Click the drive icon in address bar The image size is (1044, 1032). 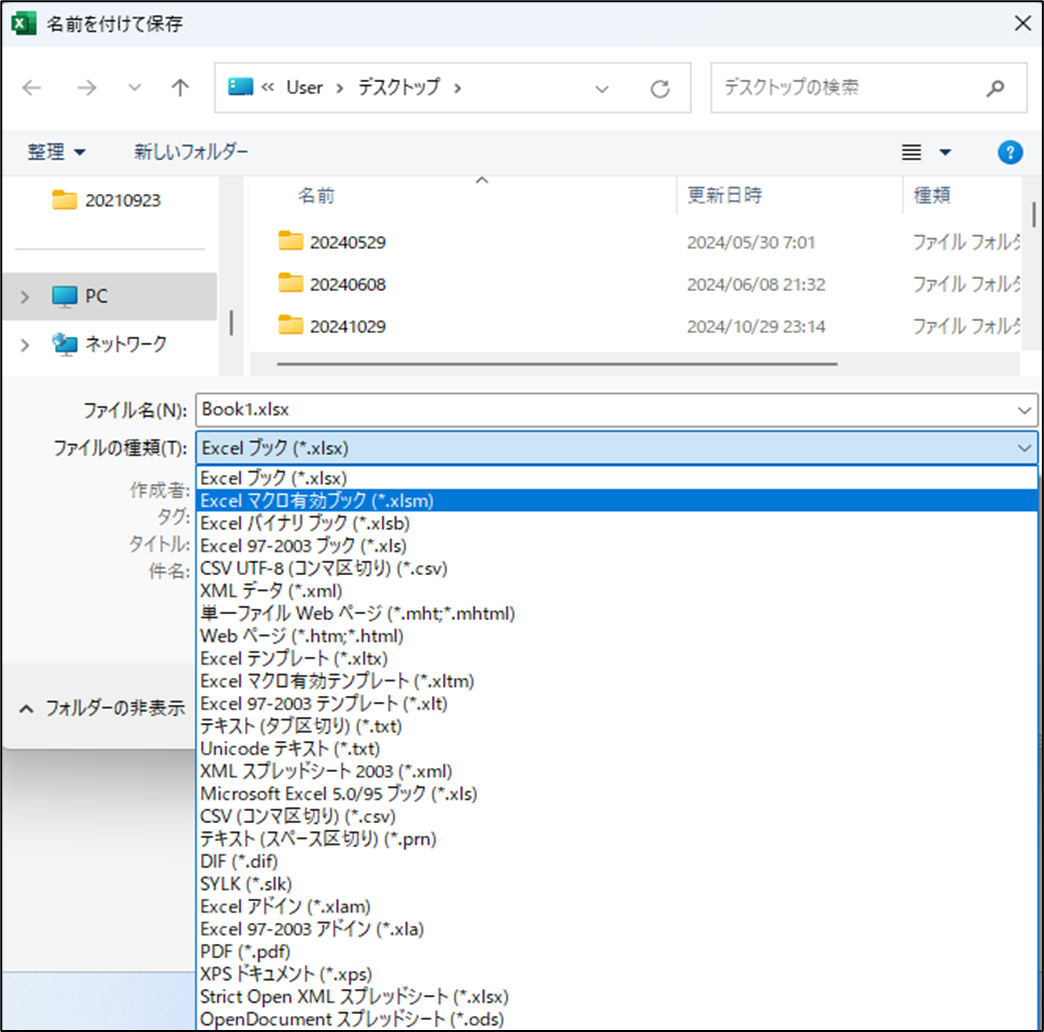point(240,87)
